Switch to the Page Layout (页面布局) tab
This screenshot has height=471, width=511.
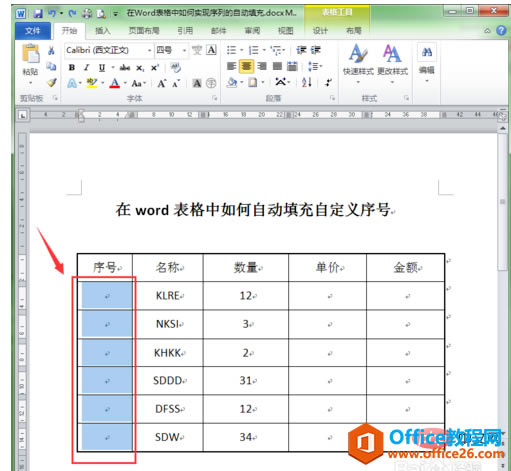click(x=144, y=31)
